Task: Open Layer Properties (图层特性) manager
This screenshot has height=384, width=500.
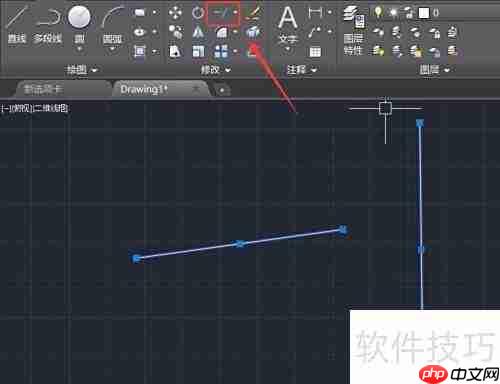Action: pyautogui.click(x=354, y=31)
